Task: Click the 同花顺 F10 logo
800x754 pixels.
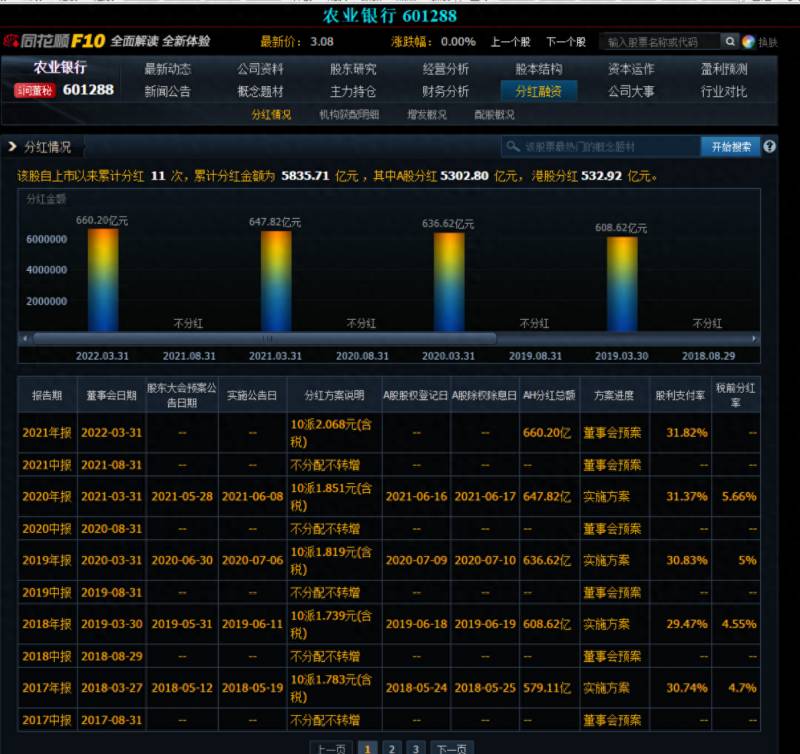Action: [x=55, y=41]
